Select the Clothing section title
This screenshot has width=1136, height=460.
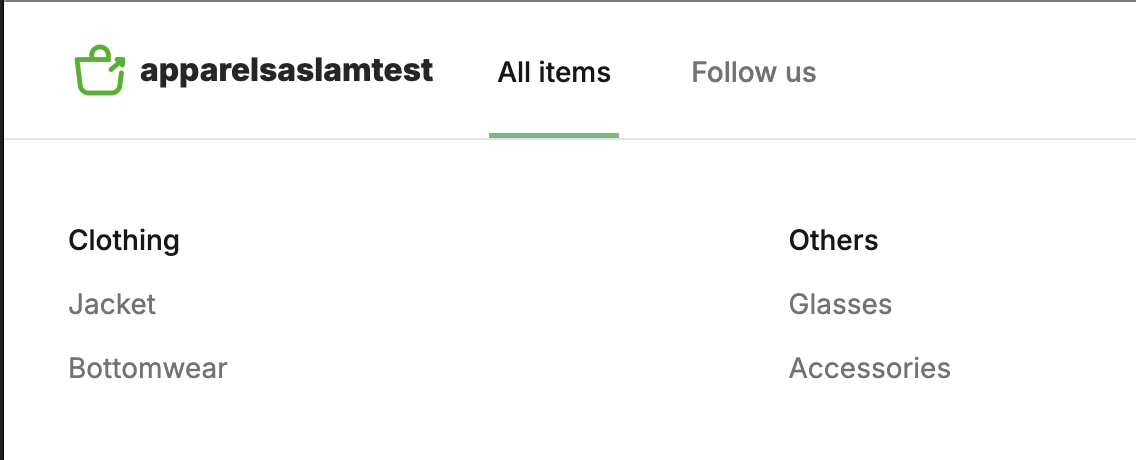click(124, 241)
